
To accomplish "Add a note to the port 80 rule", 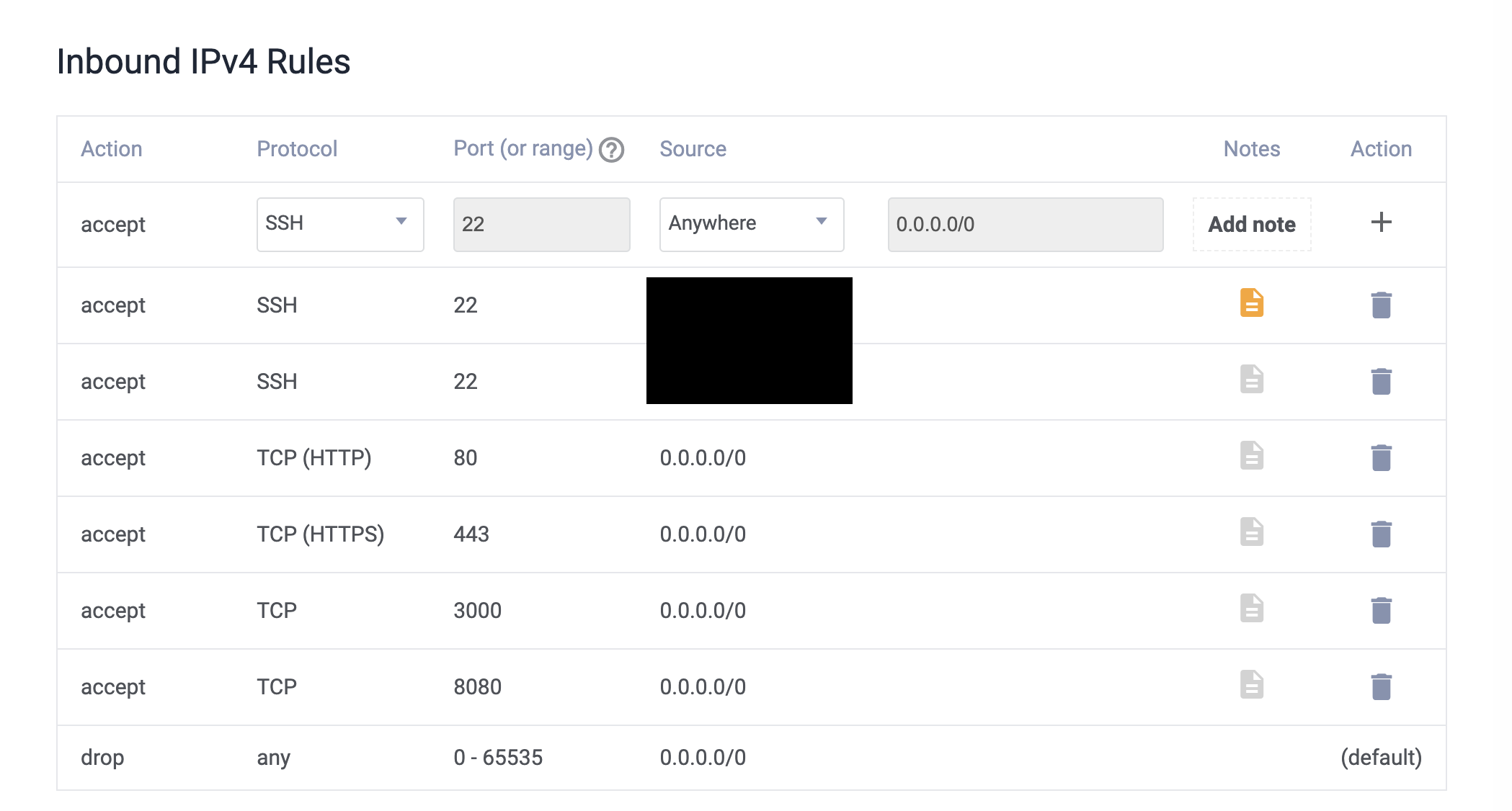I will (1252, 456).
